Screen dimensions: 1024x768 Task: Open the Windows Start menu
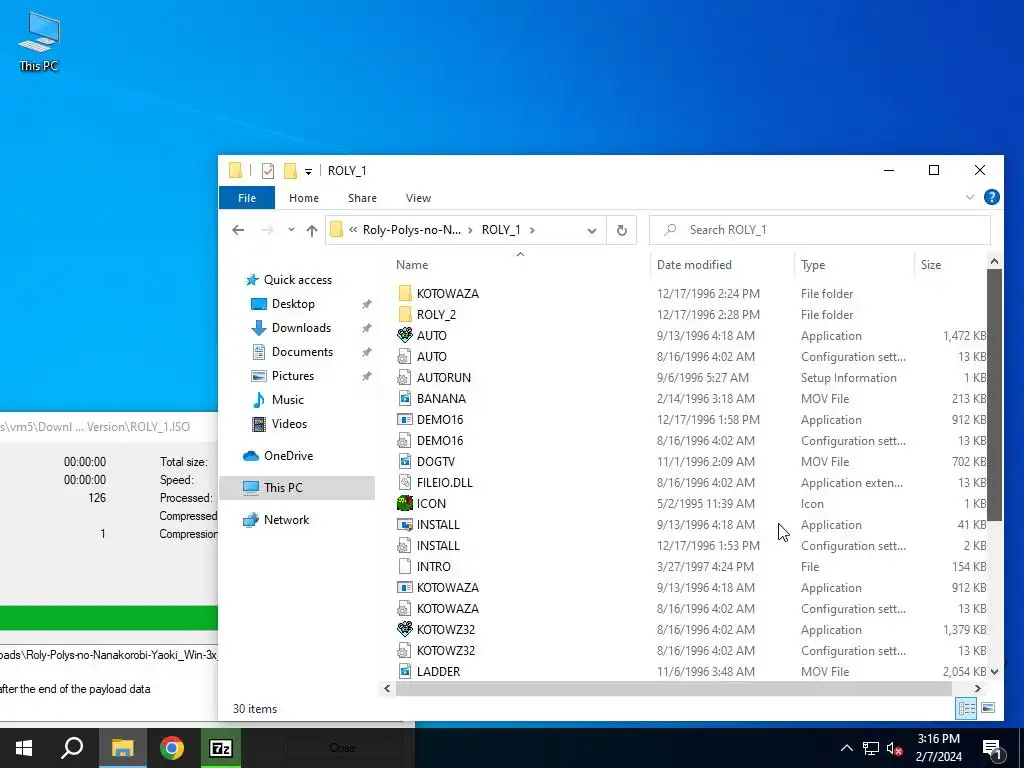pos(24,748)
